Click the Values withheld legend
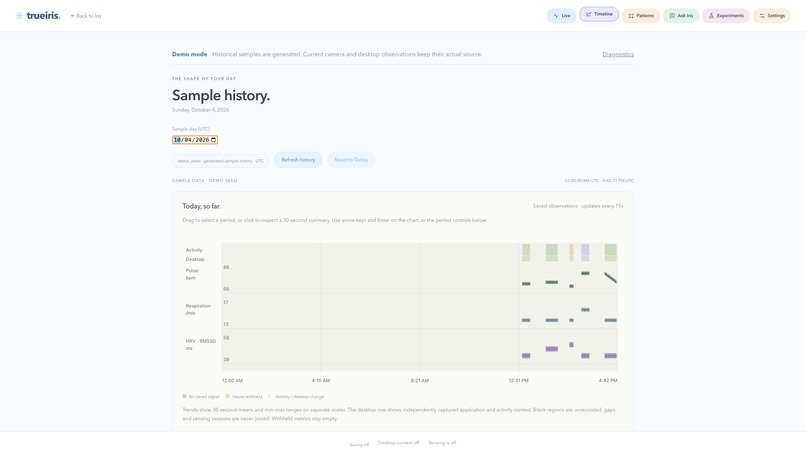 click(244, 396)
